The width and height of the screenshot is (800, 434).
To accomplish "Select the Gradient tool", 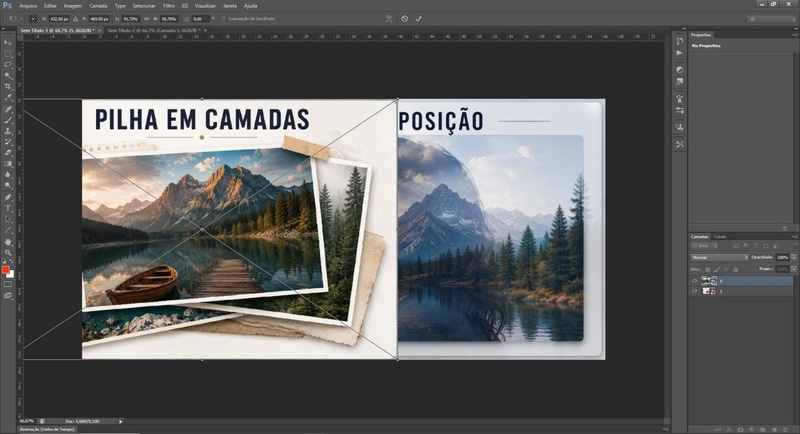I will (x=8, y=164).
